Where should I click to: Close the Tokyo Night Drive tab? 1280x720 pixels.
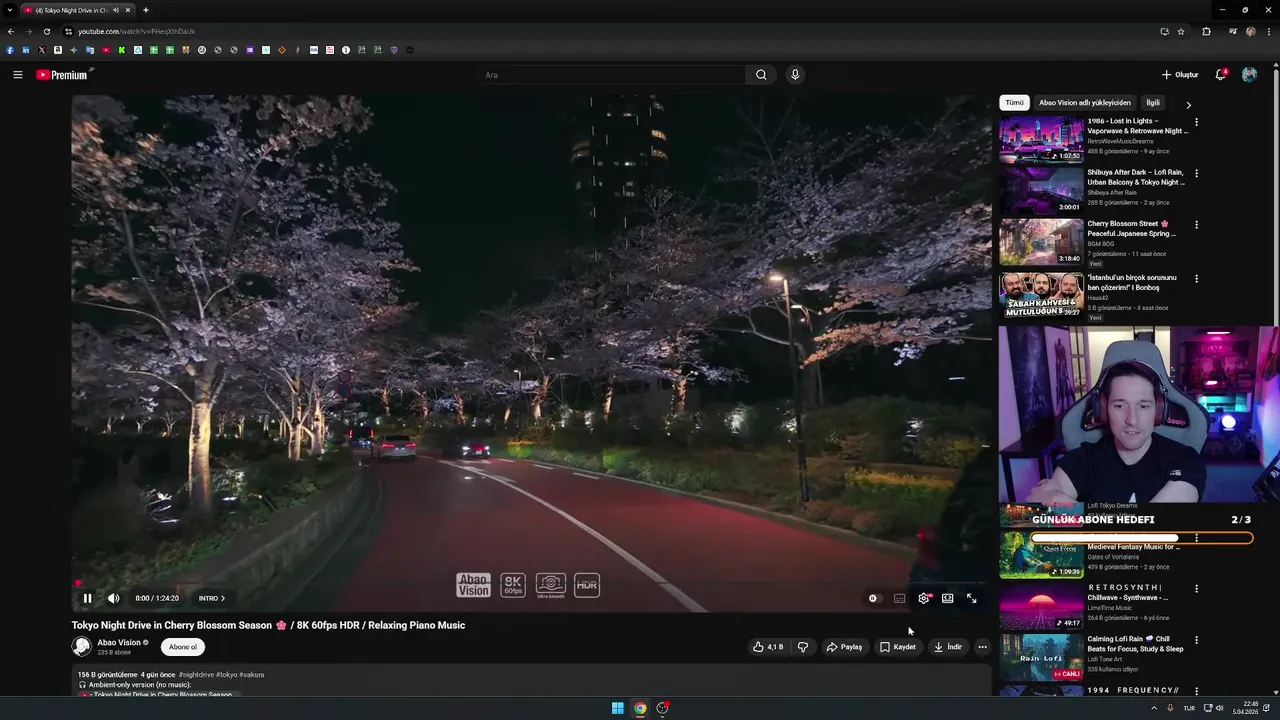coord(130,10)
